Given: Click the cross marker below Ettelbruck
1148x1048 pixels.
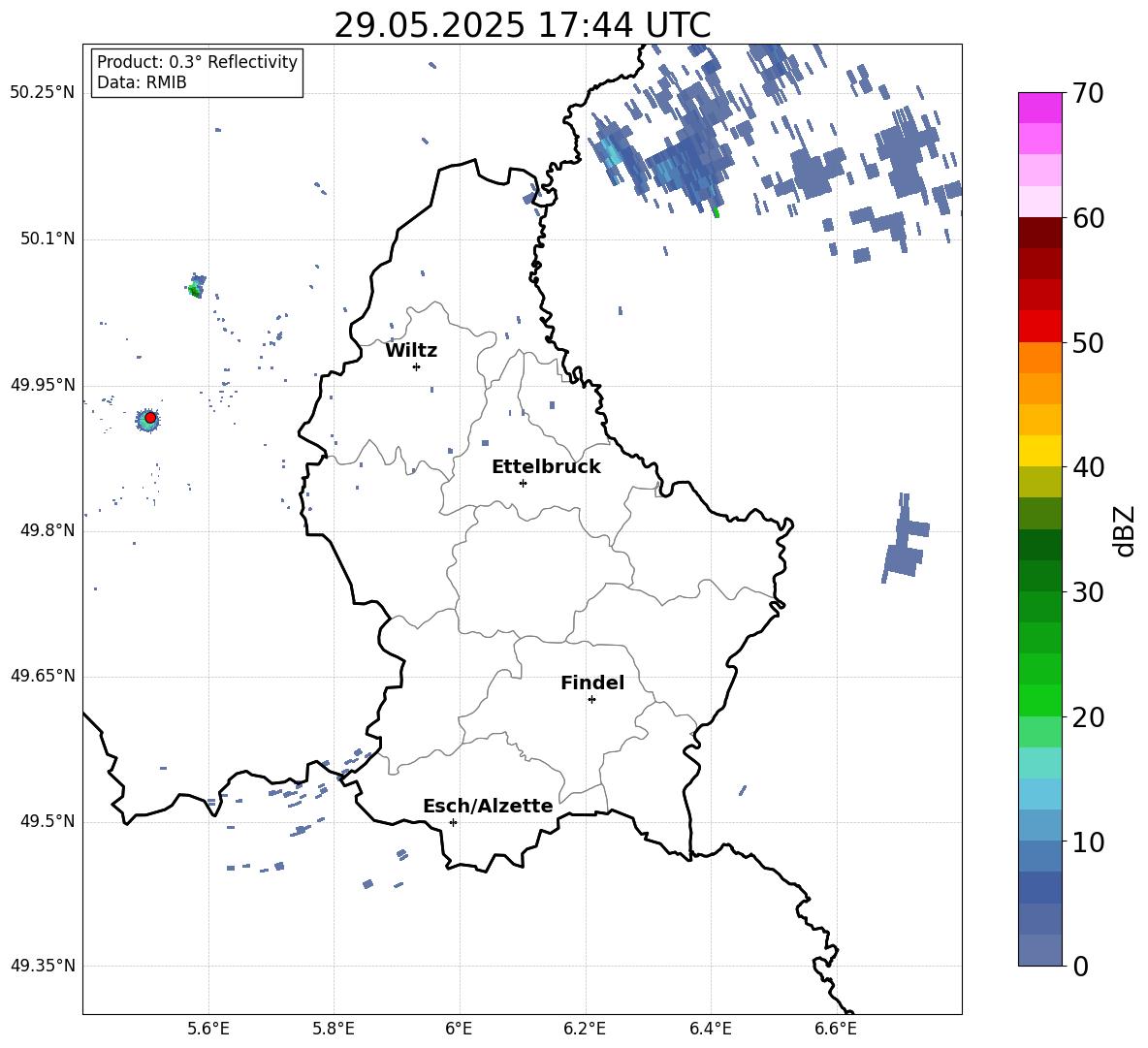Looking at the screenshot, I should click(x=523, y=483).
